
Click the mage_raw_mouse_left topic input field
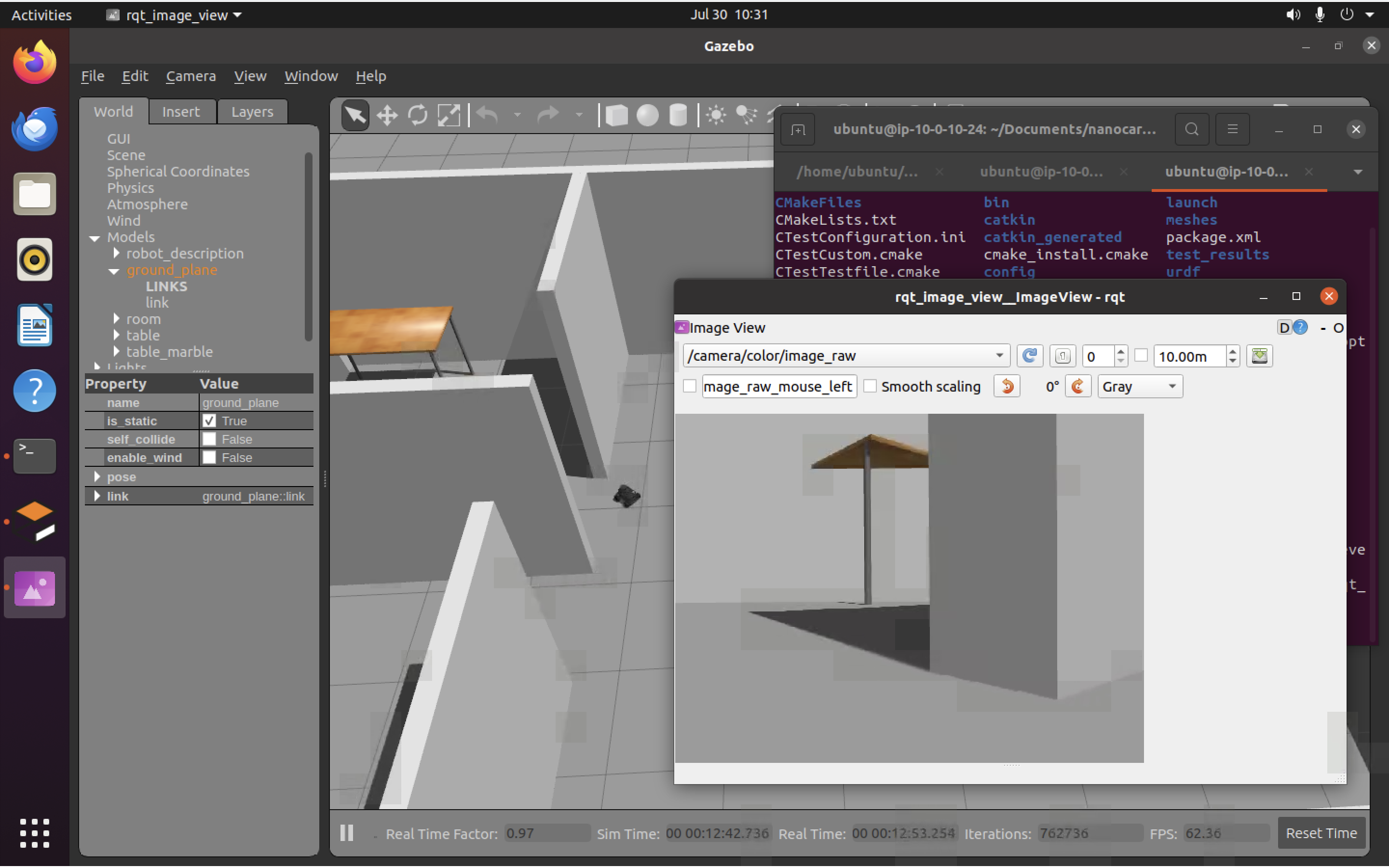(778, 386)
